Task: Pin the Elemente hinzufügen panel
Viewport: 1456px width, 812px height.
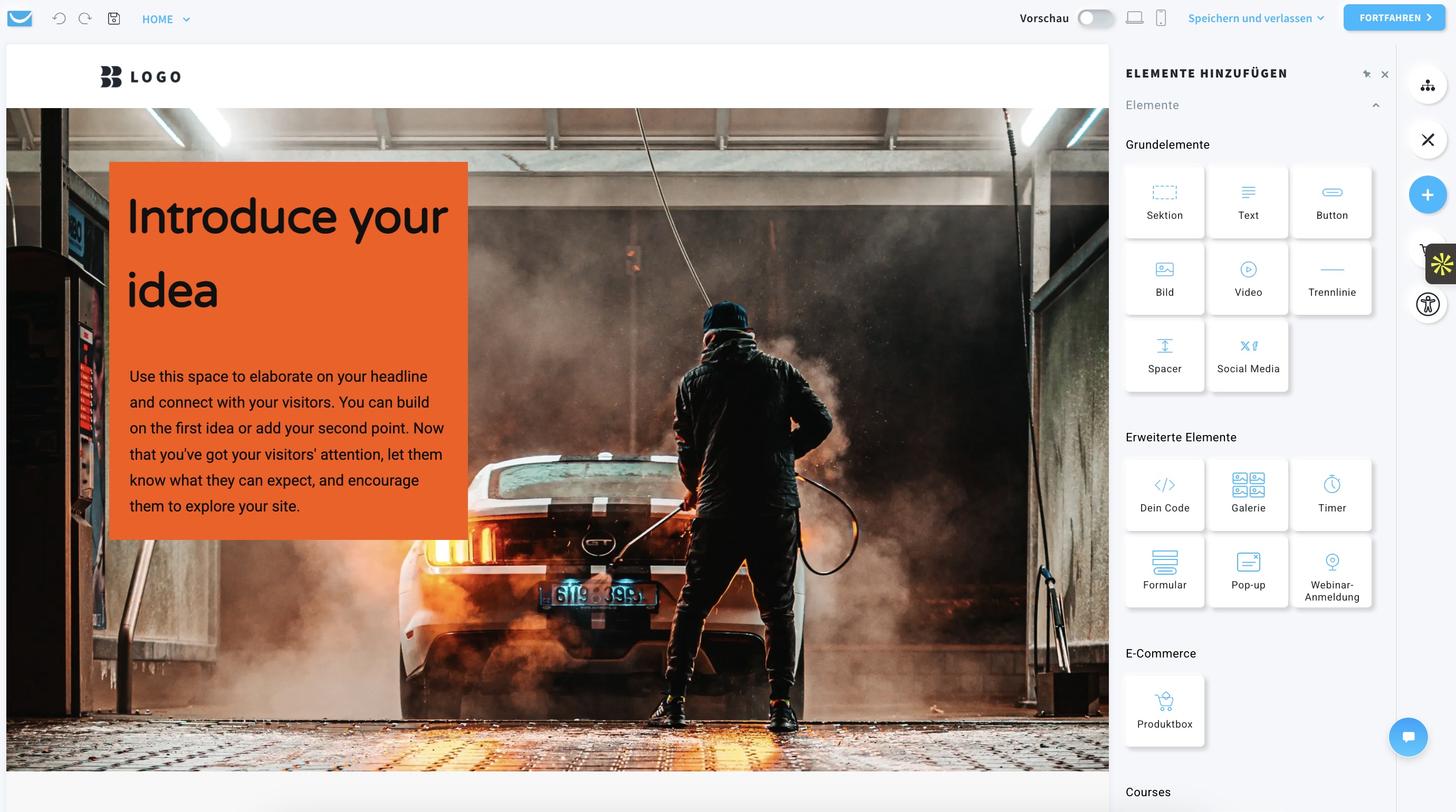Action: click(x=1366, y=74)
